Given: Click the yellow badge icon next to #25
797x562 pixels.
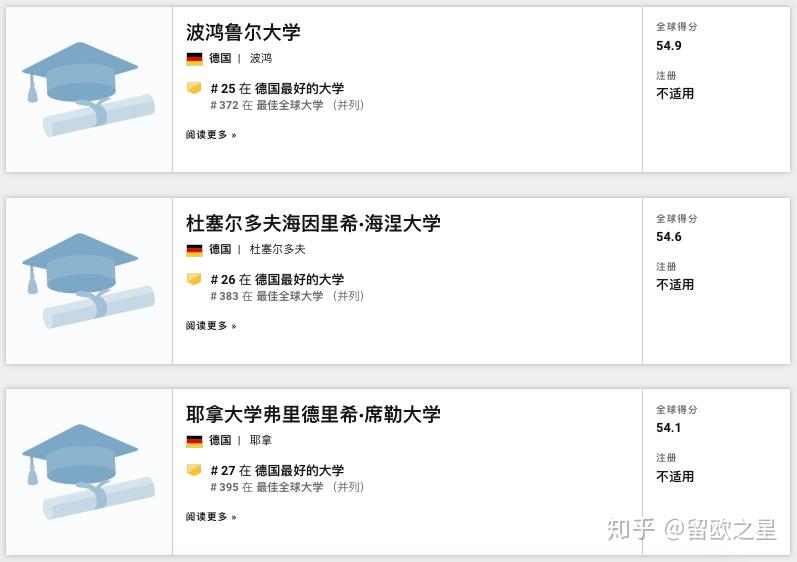Looking at the screenshot, I should 194,88.
